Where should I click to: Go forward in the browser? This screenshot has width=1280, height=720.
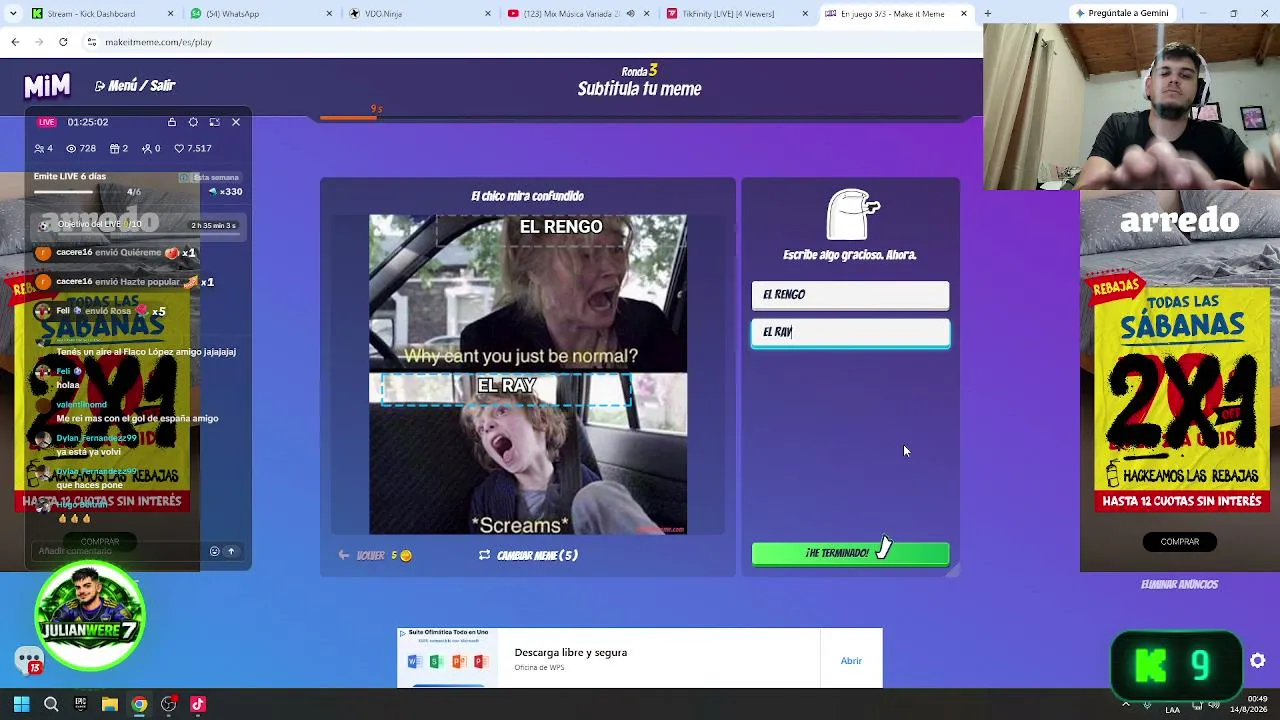coord(39,42)
